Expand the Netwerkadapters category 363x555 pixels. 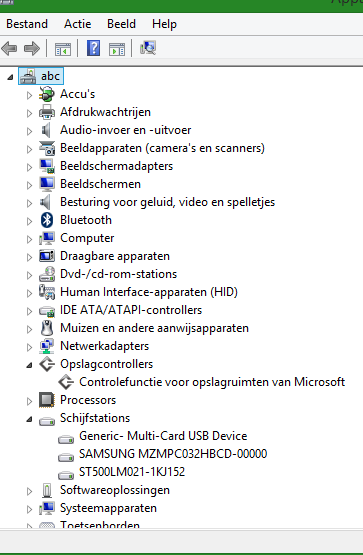click(x=29, y=347)
